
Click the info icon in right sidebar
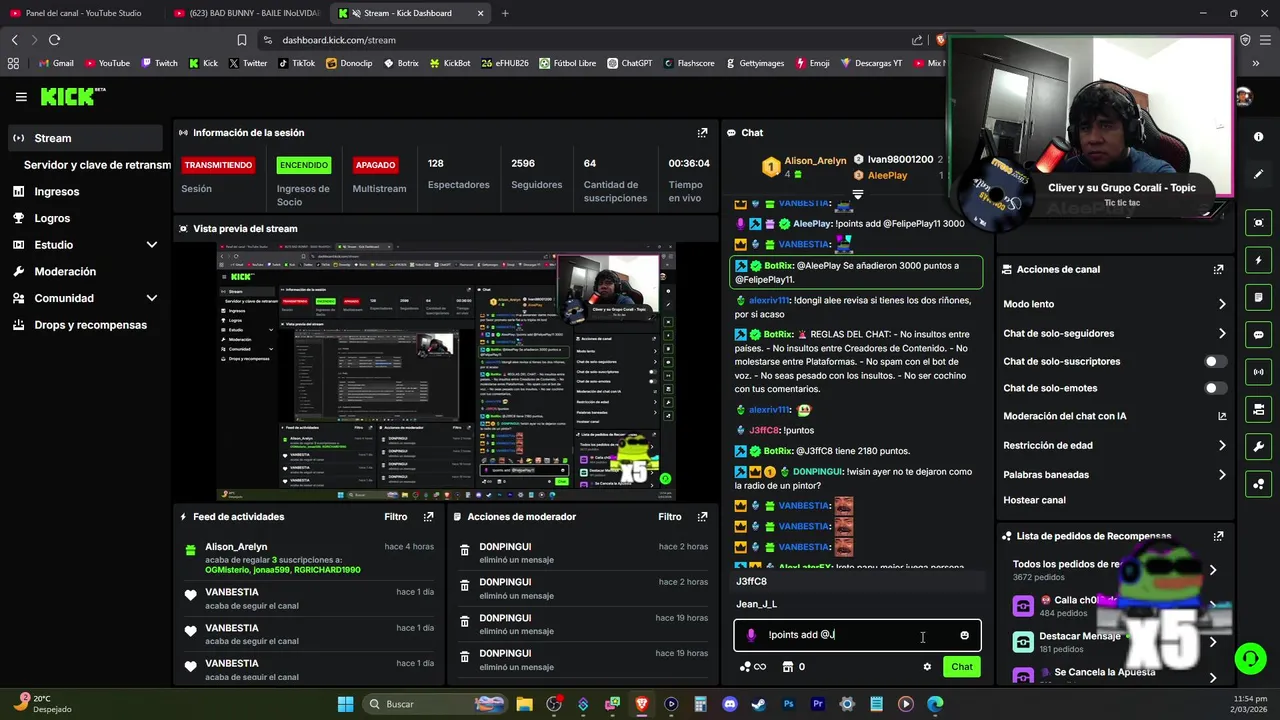(1258, 136)
